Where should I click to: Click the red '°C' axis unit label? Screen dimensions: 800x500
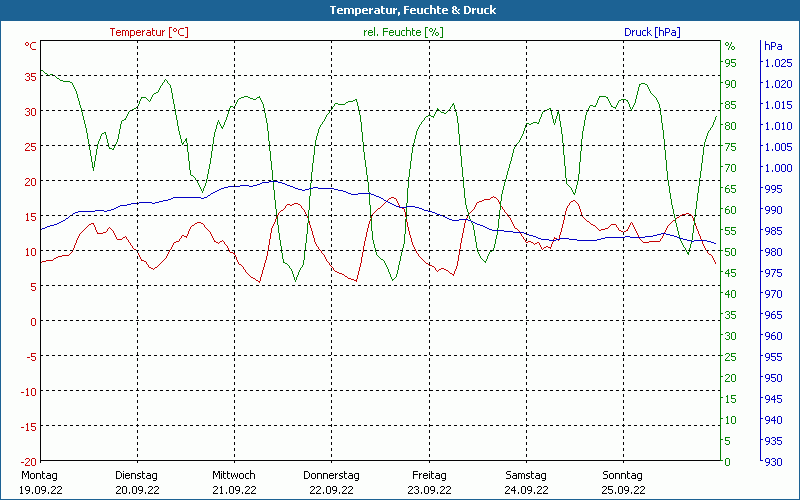pos(31,46)
